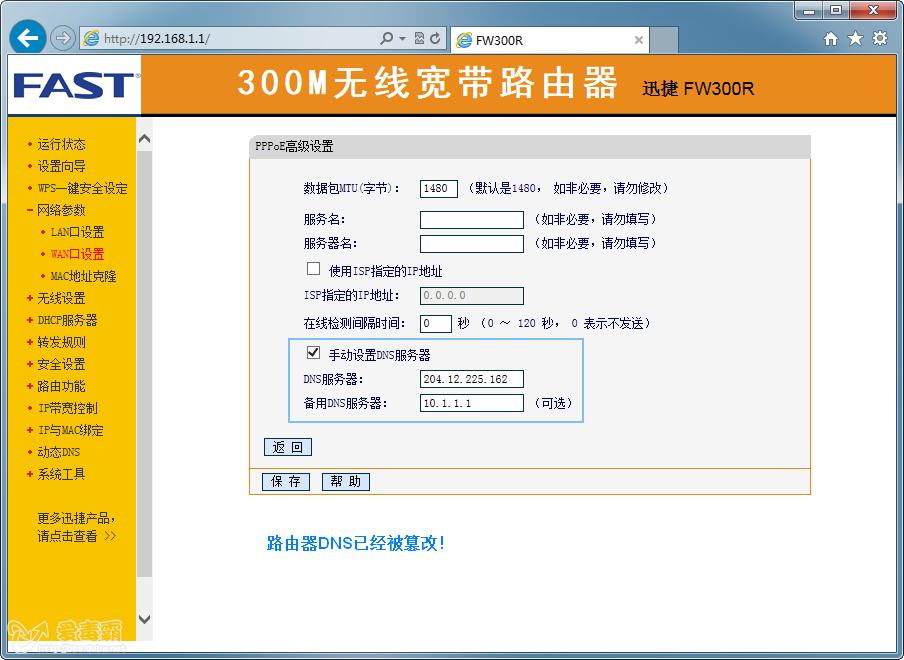Open favorites star icon
904x660 pixels.
point(855,39)
